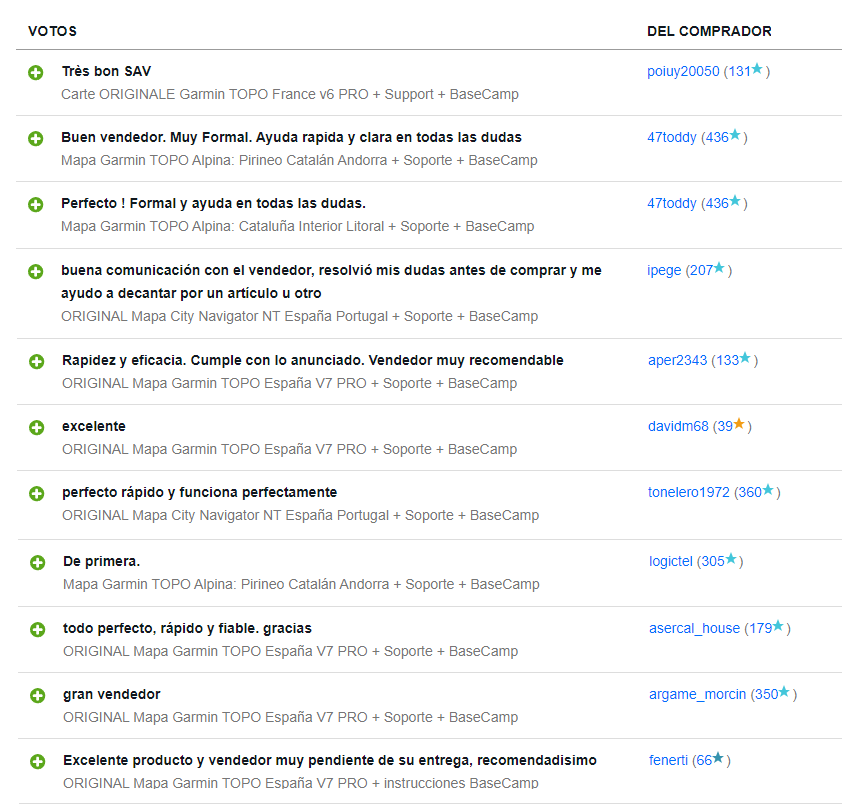Click the plus icon in fenerti's 'Excelente producto' row

click(x=38, y=762)
